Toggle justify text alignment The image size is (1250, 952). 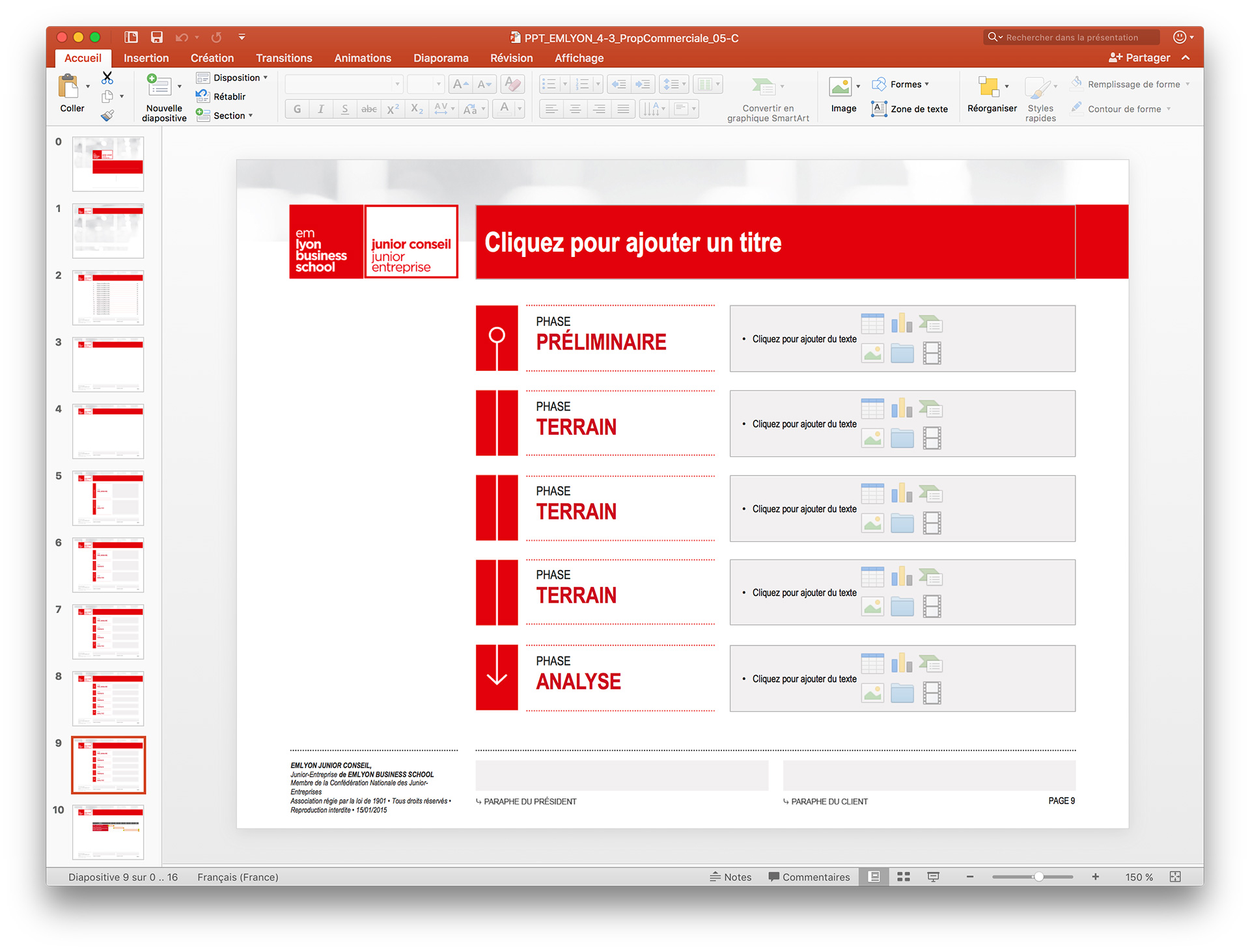pos(623,109)
